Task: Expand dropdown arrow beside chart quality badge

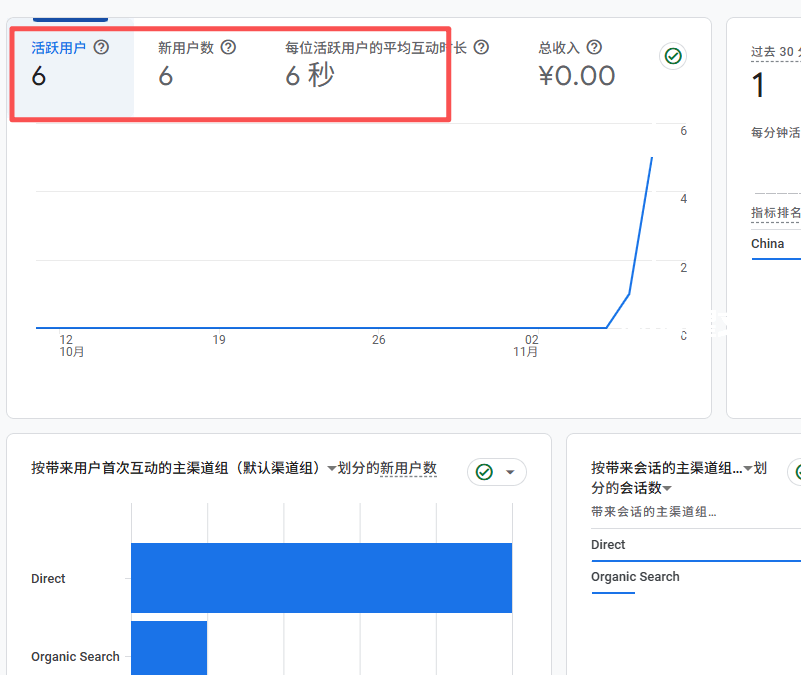Action: click(x=510, y=472)
